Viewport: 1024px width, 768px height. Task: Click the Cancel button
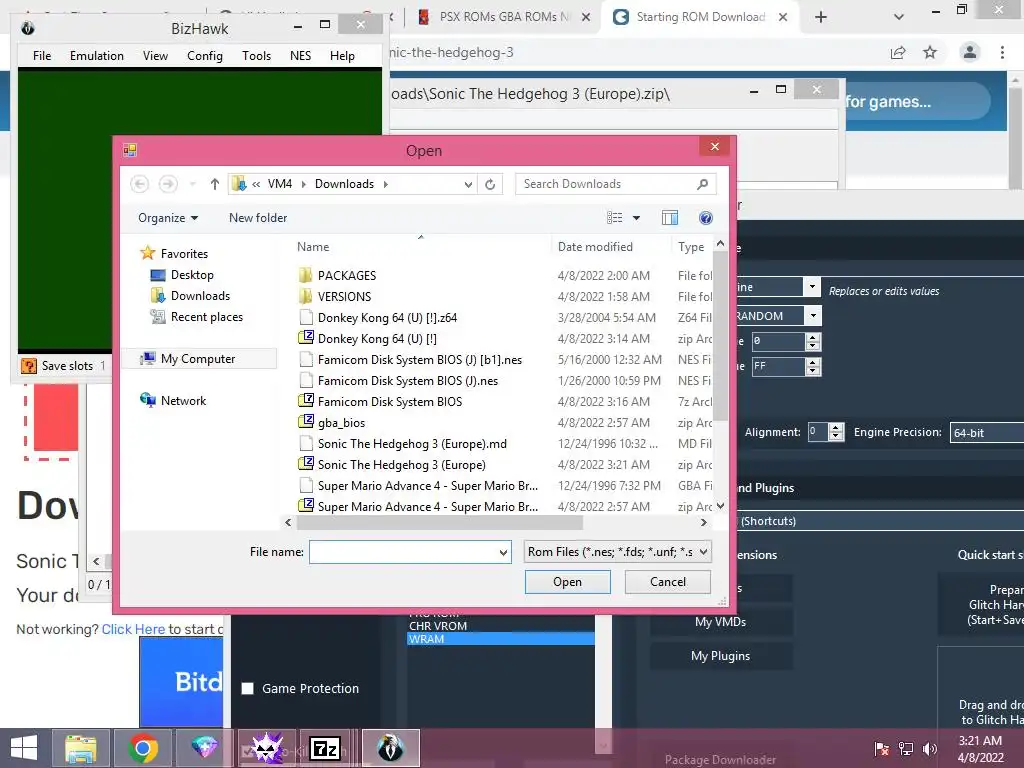pos(667,582)
